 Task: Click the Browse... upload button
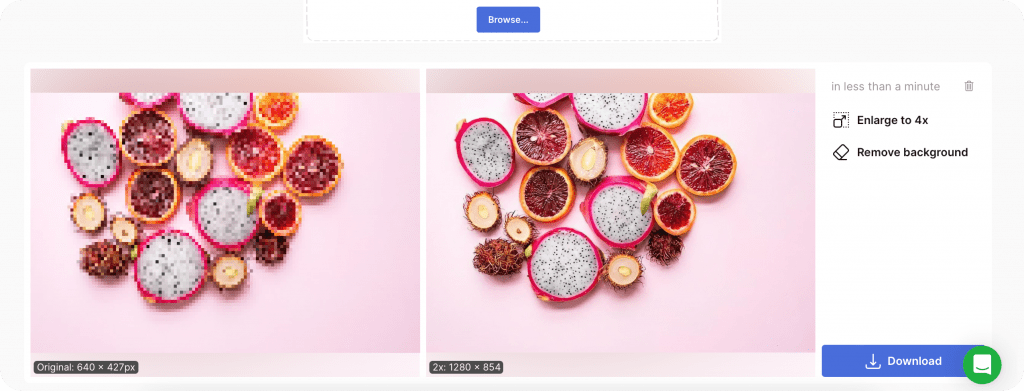(508, 20)
